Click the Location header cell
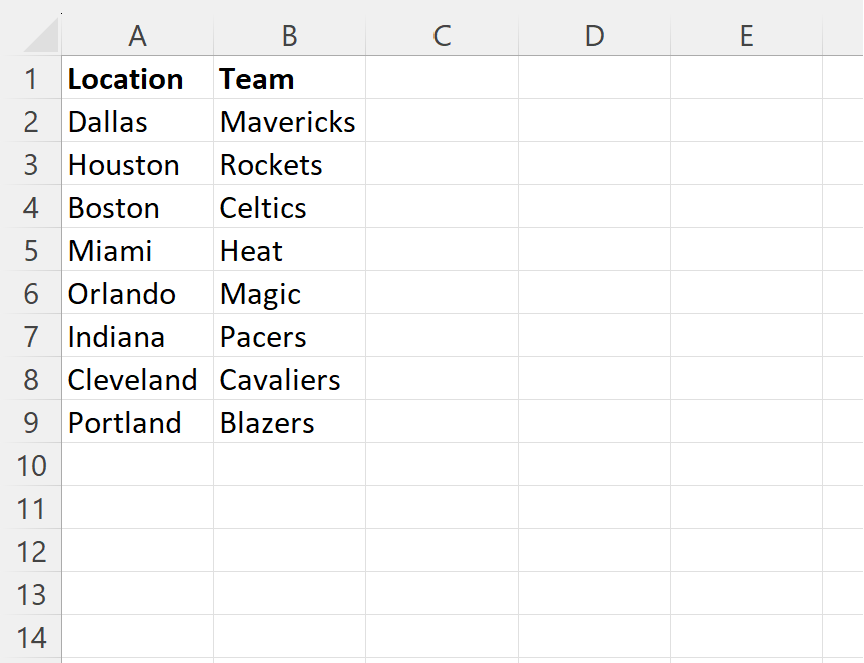This screenshot has width=864, height=663. click(138, 78)
